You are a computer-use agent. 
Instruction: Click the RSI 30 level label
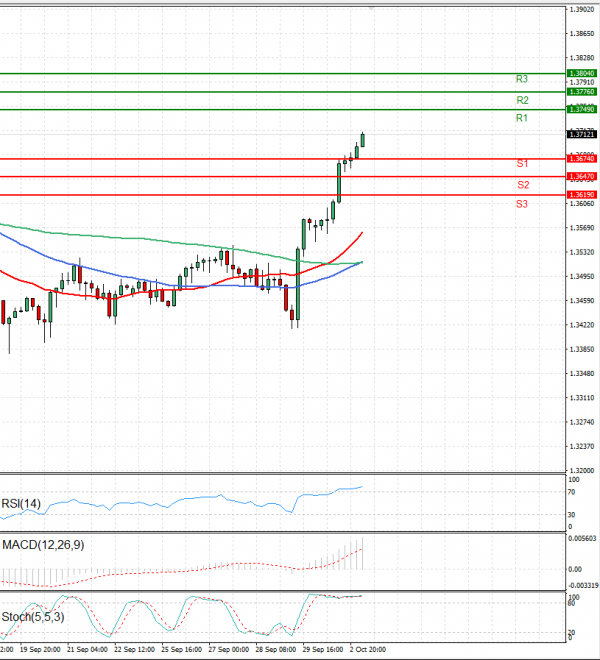(571, 515)
